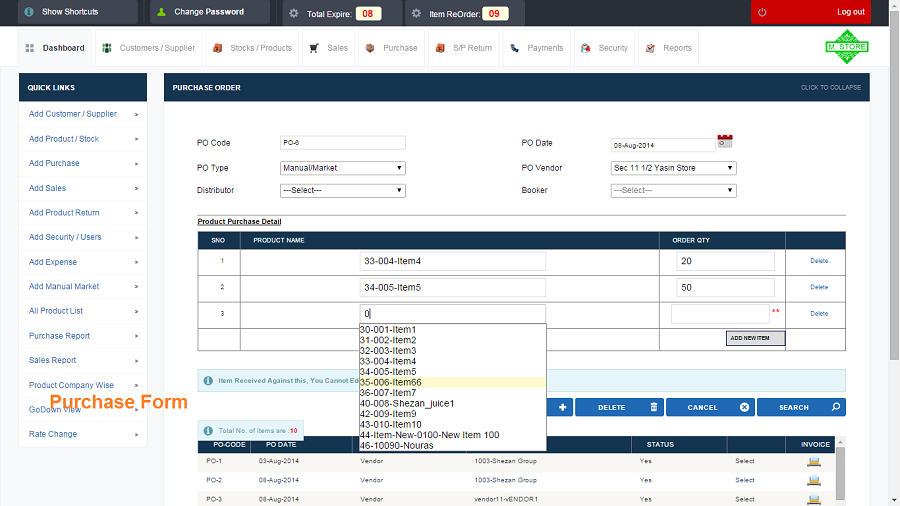The width and height of the screenshot is (900, 506).
Task: Delete row 3 of product table
Action: [x=819, y=314]
